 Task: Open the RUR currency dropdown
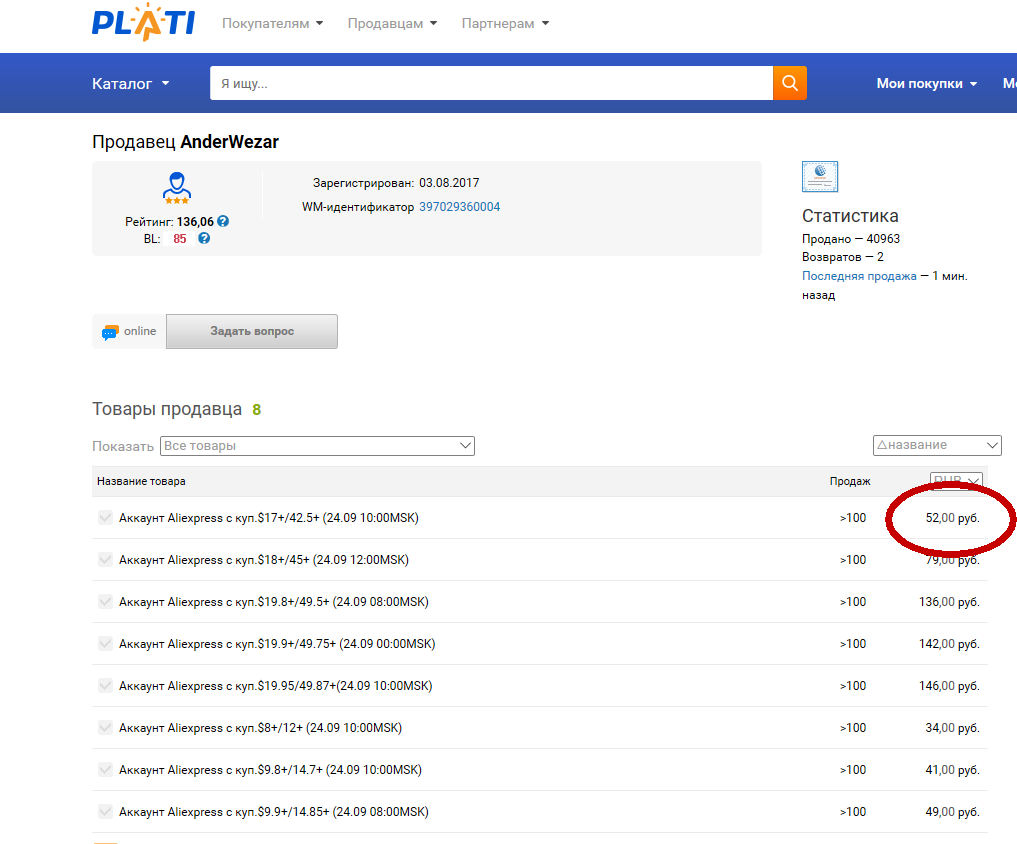click(956, 481)
